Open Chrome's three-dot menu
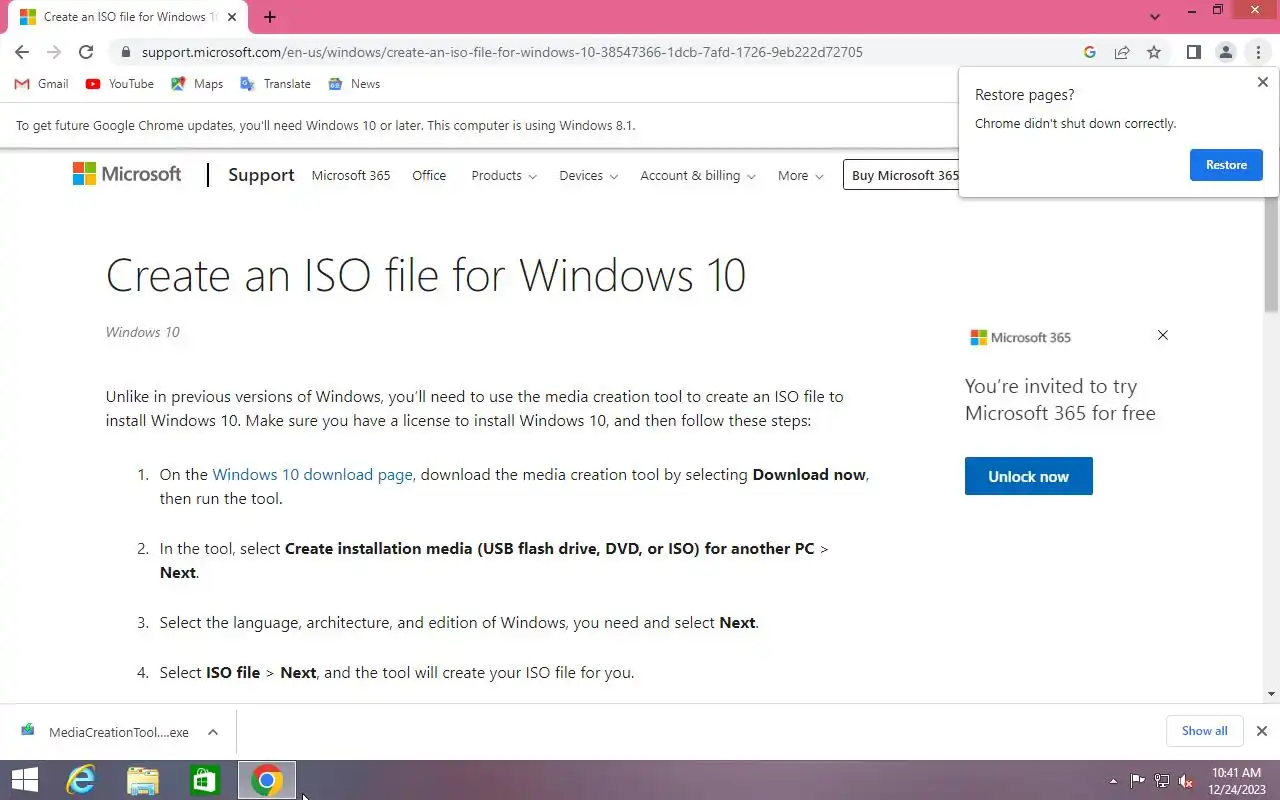This screenshot has height=800, width=1280. [1258, 52]
